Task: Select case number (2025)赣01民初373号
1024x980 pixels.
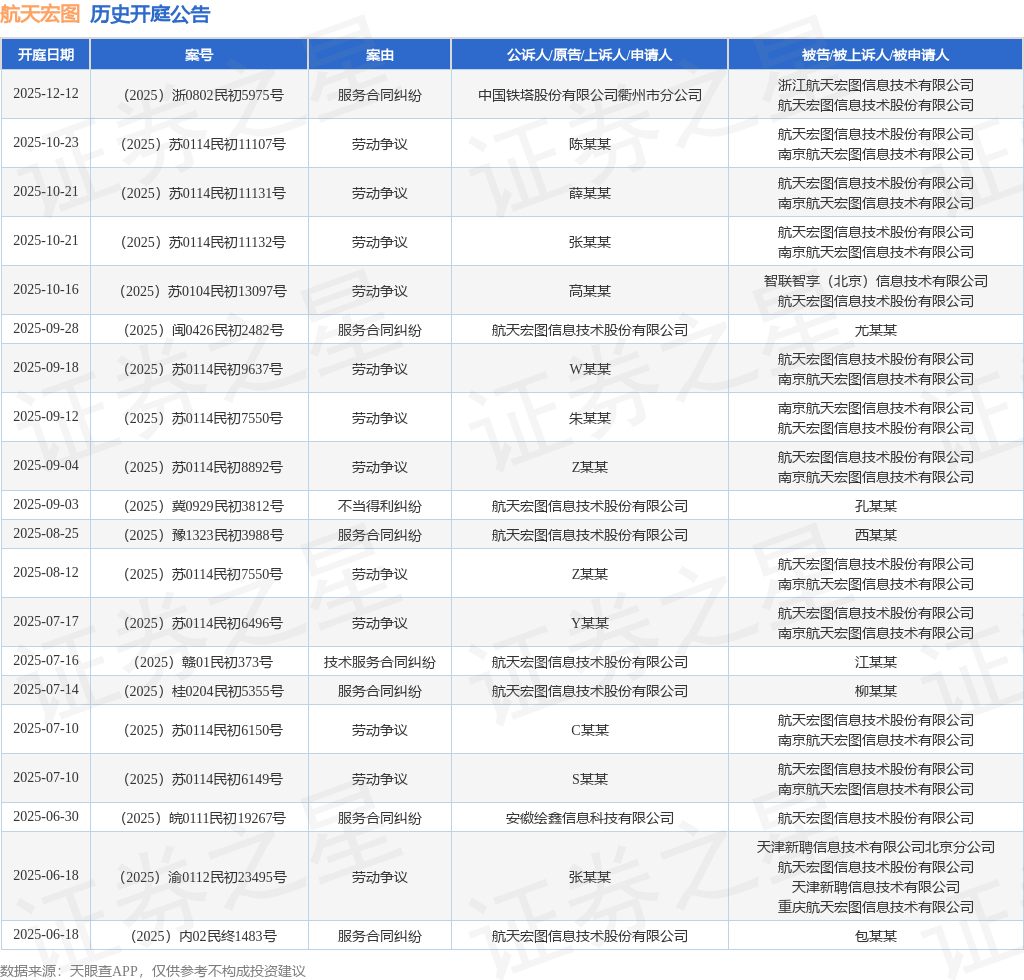Action: (203, 663)
